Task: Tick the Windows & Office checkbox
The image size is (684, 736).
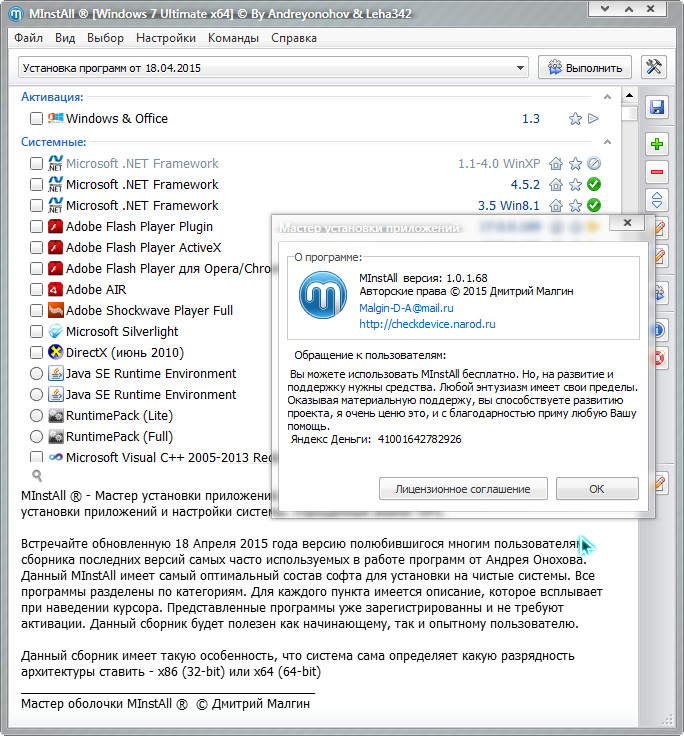Action: click(36, 118)
